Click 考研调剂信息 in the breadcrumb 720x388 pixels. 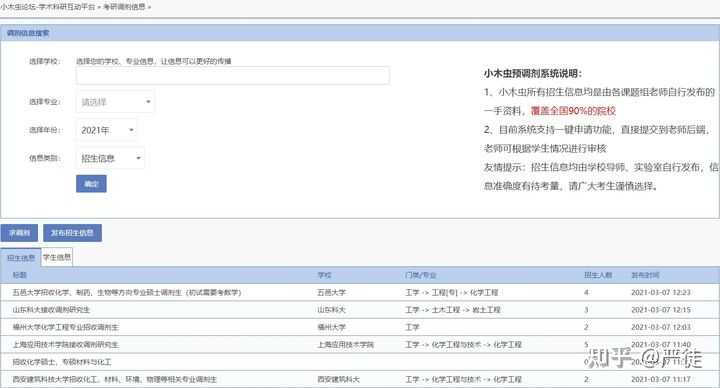click(124, 7)
